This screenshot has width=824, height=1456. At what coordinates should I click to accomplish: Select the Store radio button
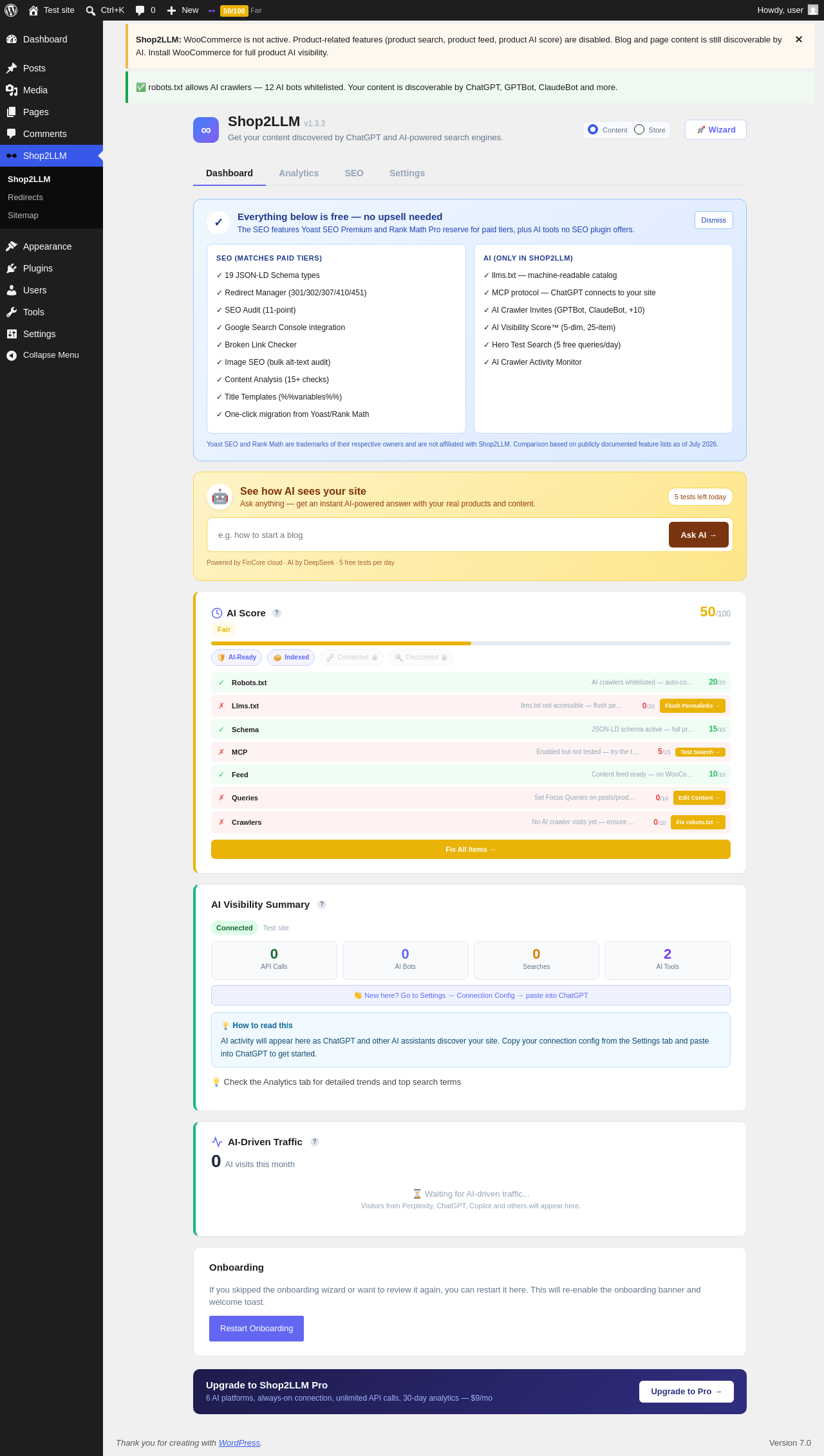tap(639, 129)
